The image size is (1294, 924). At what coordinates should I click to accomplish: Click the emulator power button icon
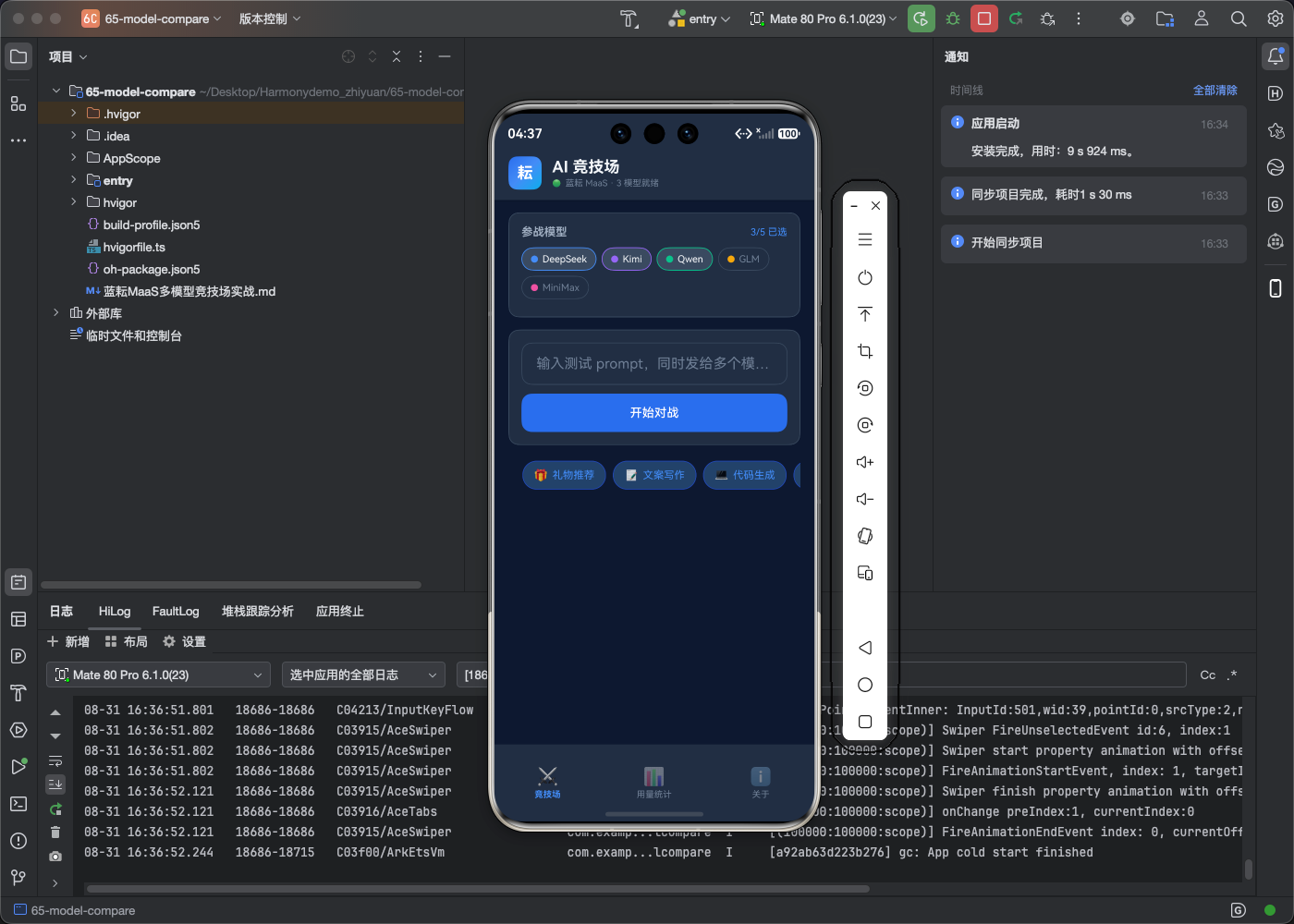coord(865,277)
